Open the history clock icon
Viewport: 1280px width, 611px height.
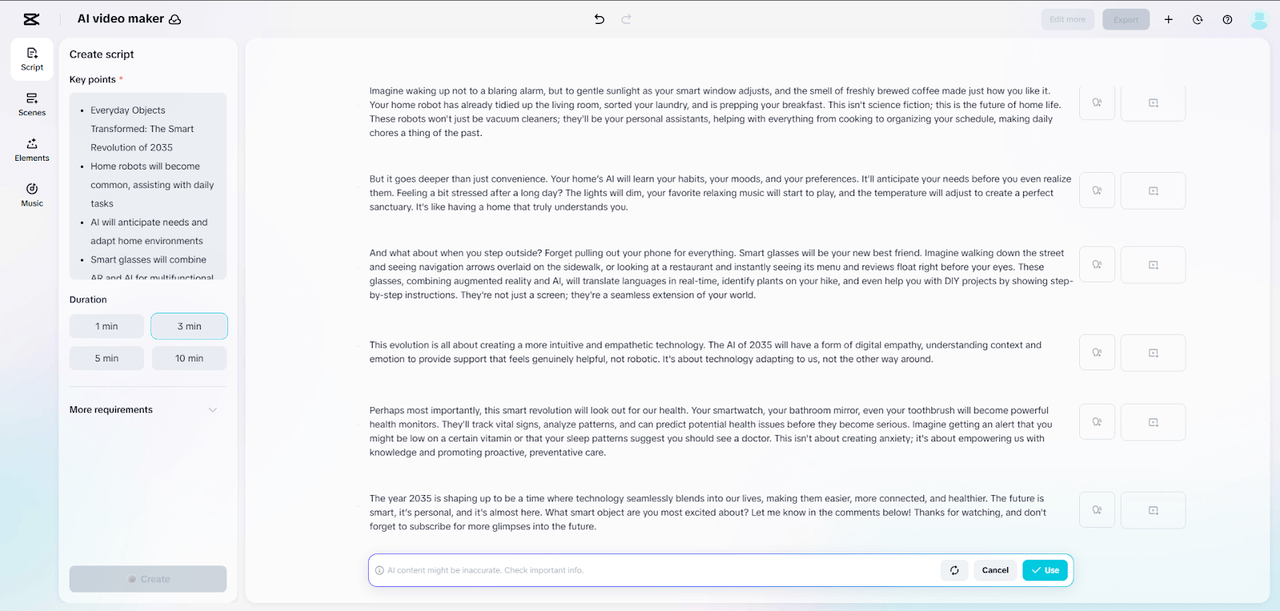1197,19
